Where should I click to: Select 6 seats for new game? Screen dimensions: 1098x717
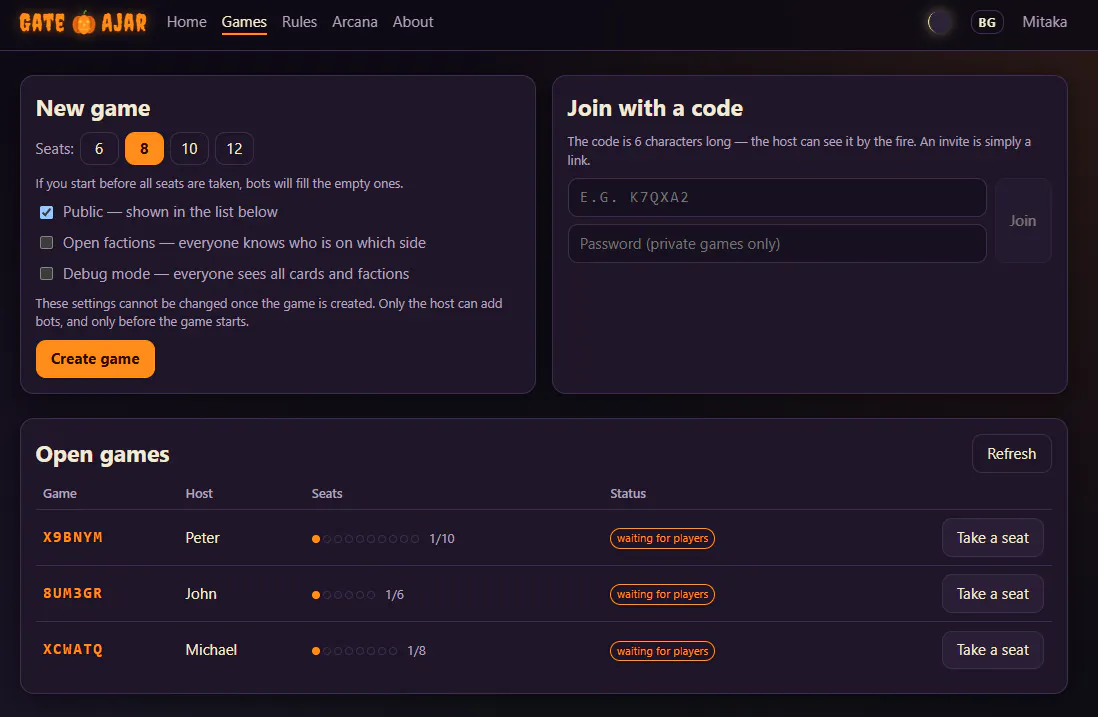click(99, 148)
